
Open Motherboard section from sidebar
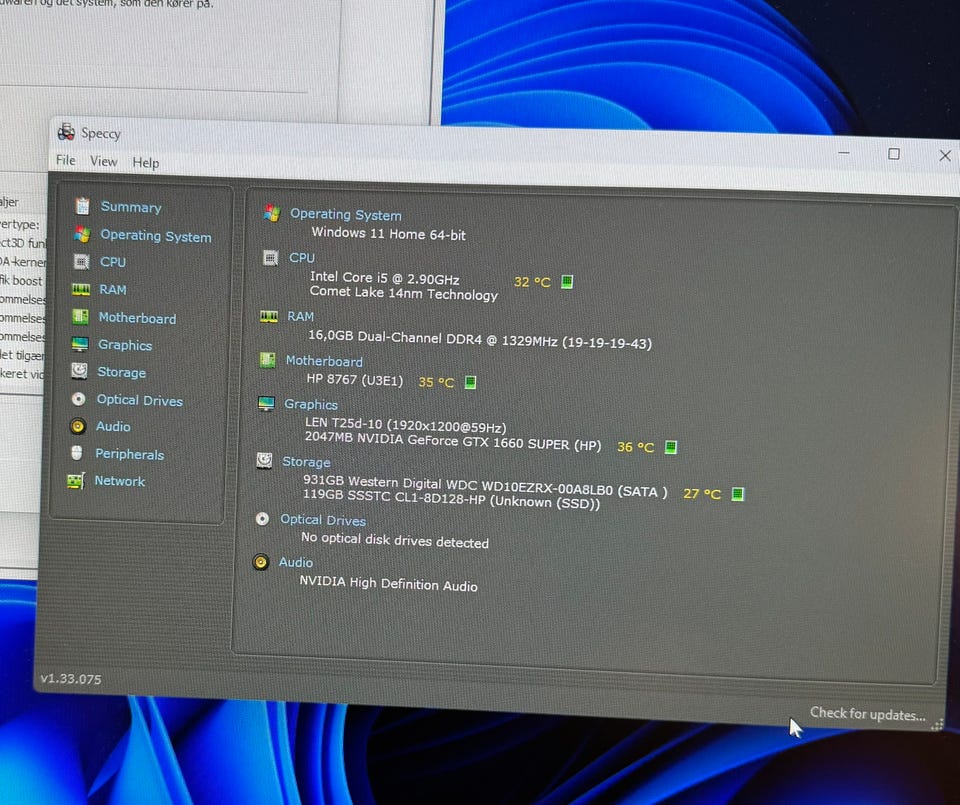pyautogui.click(x=137, y=318)
